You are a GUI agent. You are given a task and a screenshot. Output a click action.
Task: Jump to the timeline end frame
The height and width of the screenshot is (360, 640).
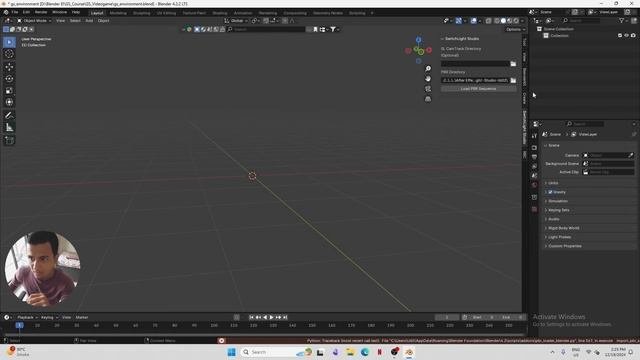(285, 317)
